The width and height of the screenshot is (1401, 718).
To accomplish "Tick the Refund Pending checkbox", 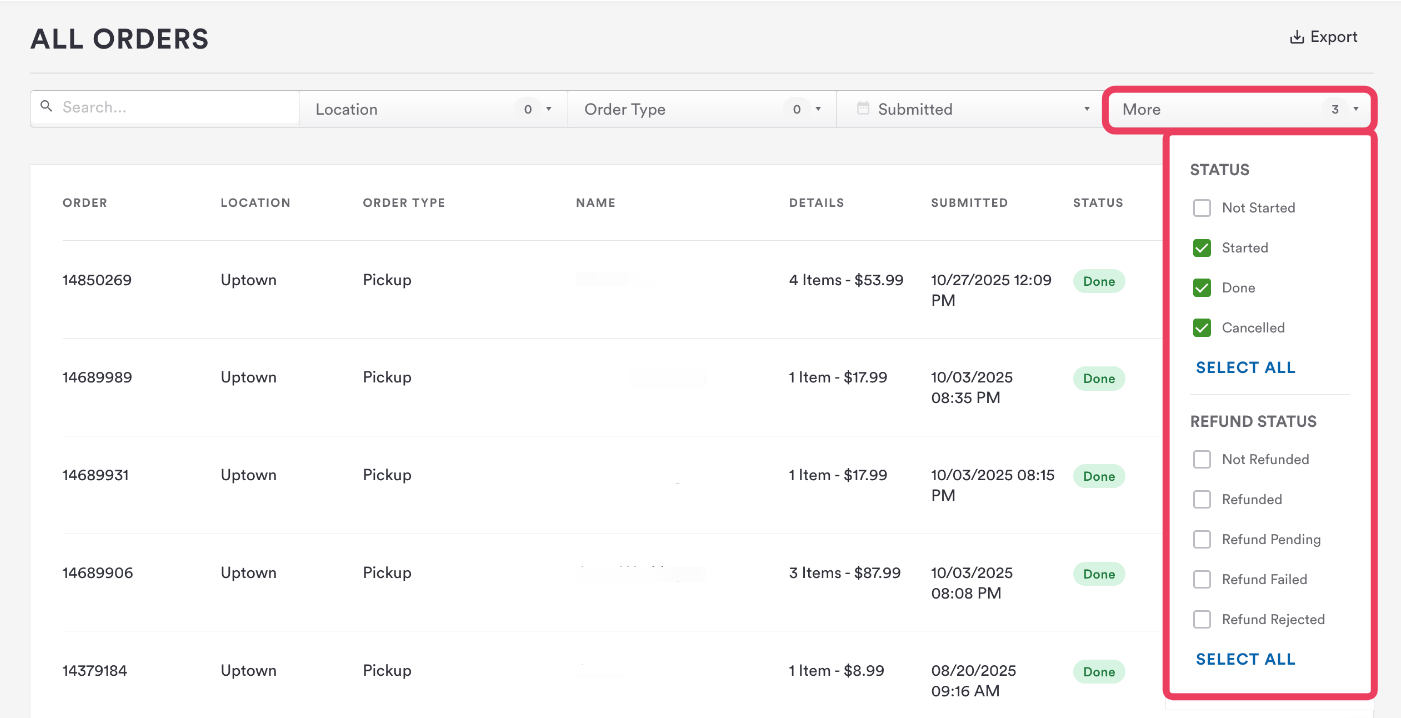I will pos(1202,540).
